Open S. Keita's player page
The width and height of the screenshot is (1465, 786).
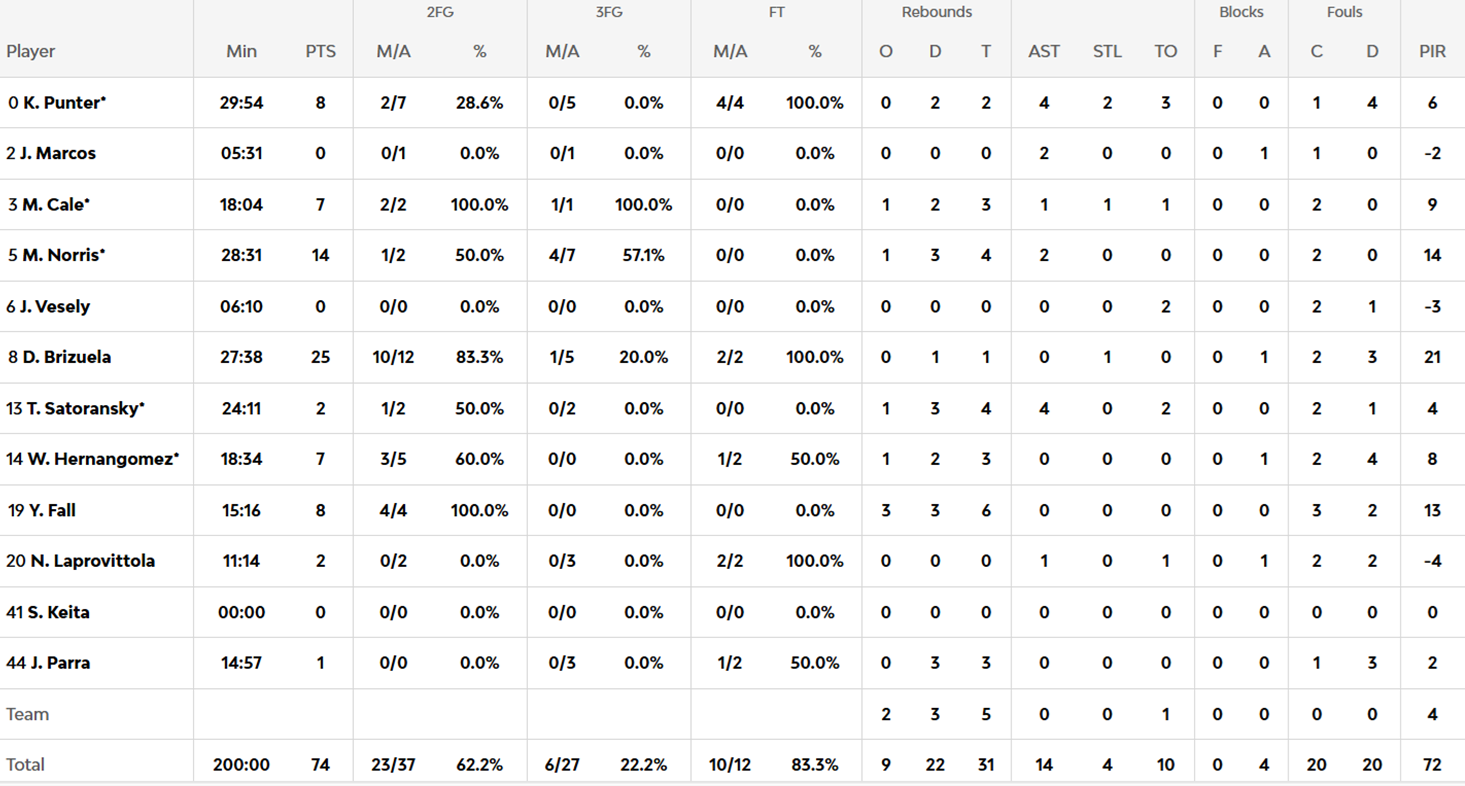tap(56, 612)
